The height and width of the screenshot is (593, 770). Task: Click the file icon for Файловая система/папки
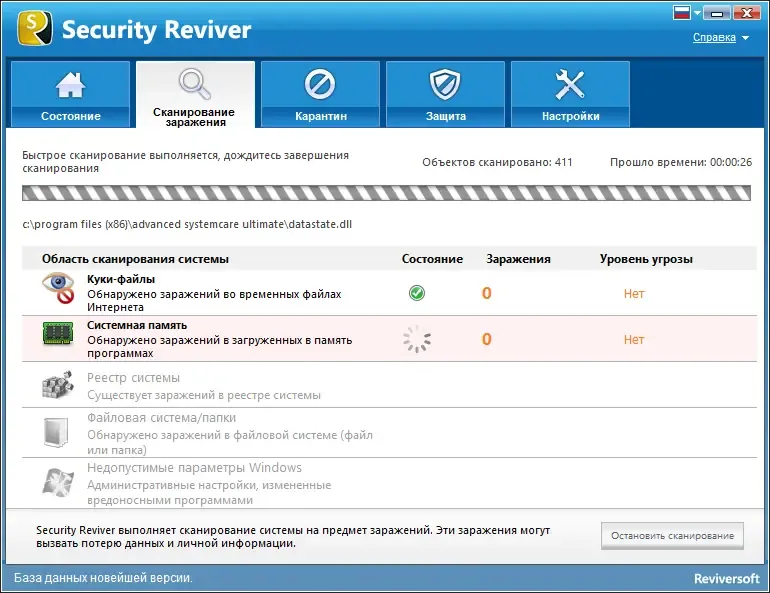coord(55,432)
